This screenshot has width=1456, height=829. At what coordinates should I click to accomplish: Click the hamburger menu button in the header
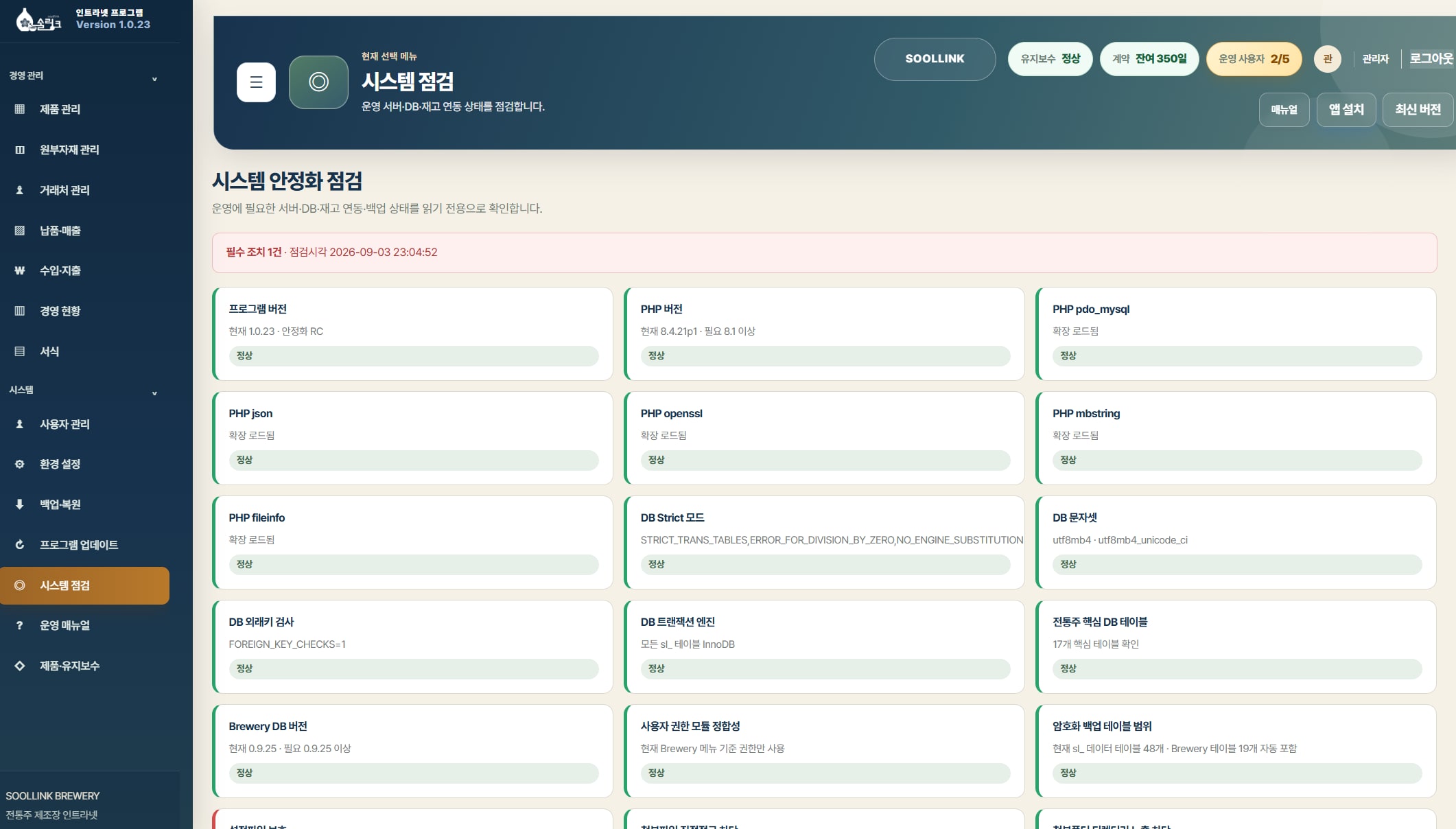(256, 82)
